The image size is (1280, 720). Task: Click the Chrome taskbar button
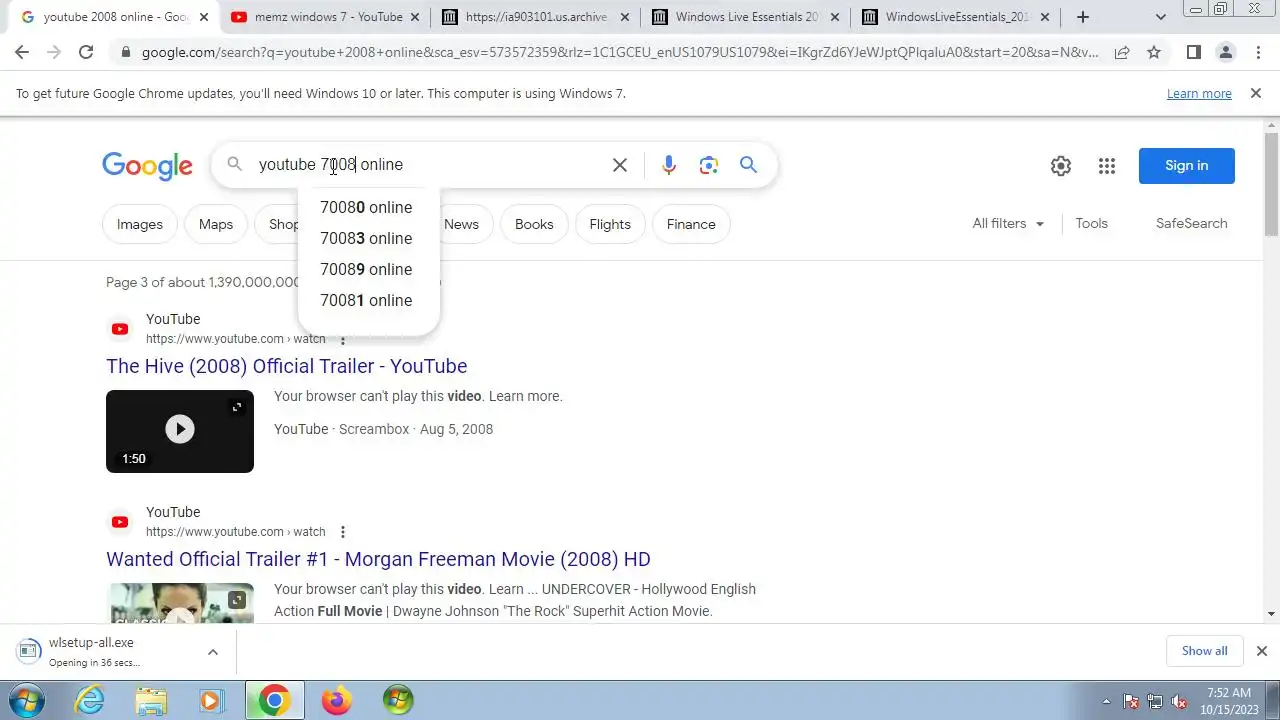274,700
